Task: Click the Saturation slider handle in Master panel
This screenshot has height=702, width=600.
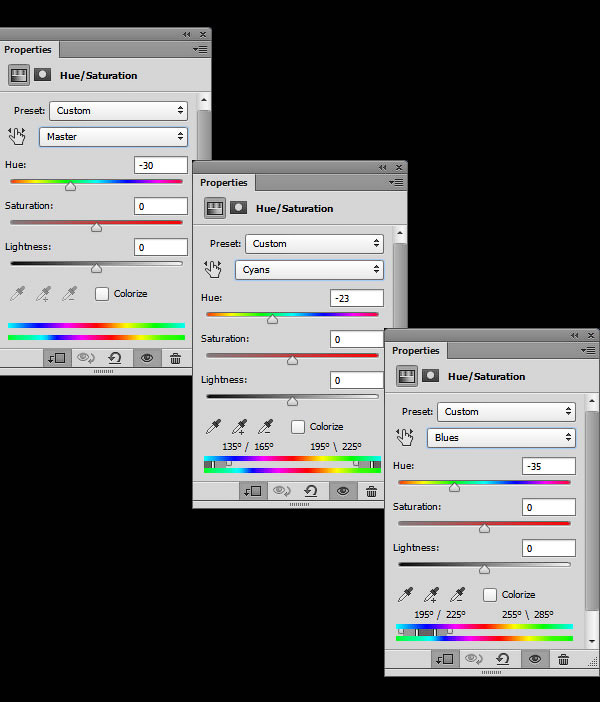Action: [x=96, y=227]
